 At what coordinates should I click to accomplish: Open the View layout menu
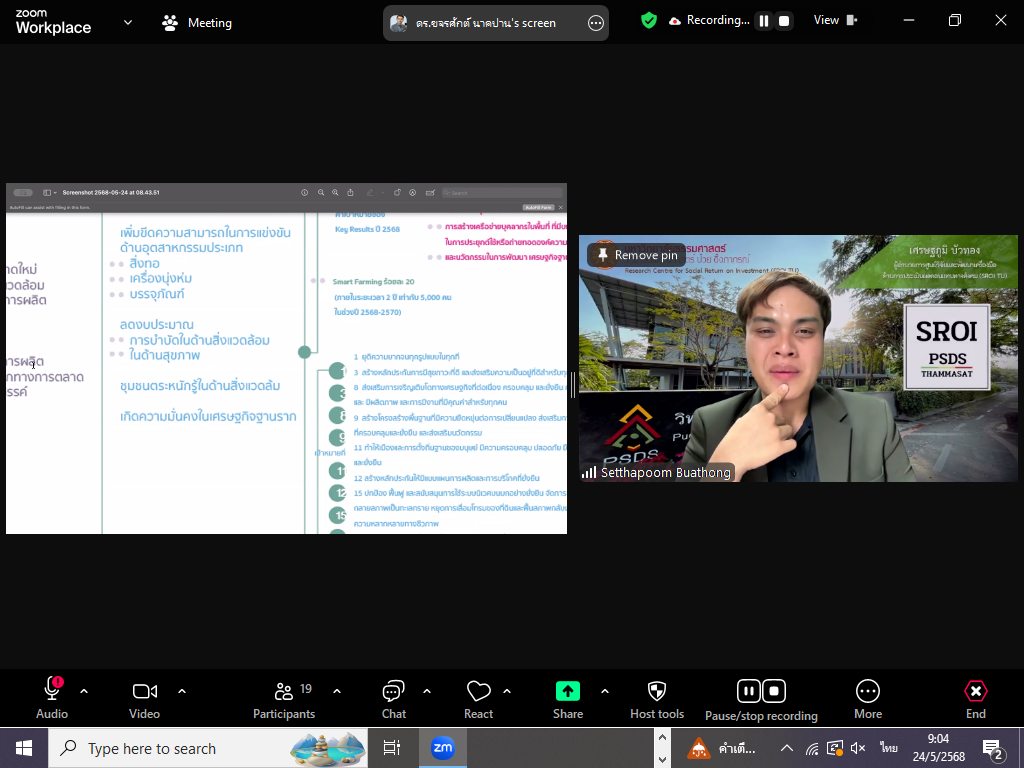pos(835,20)
